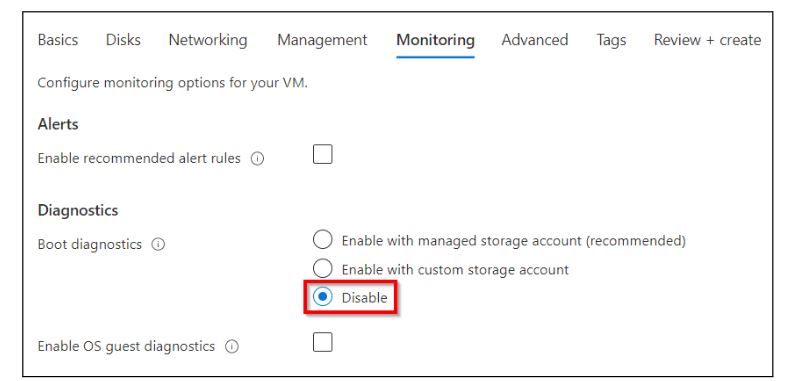Choose Enable with custom storage account
Image resolution: width=787 pixels, height=381 pixels.
click(x=322, y=268)
